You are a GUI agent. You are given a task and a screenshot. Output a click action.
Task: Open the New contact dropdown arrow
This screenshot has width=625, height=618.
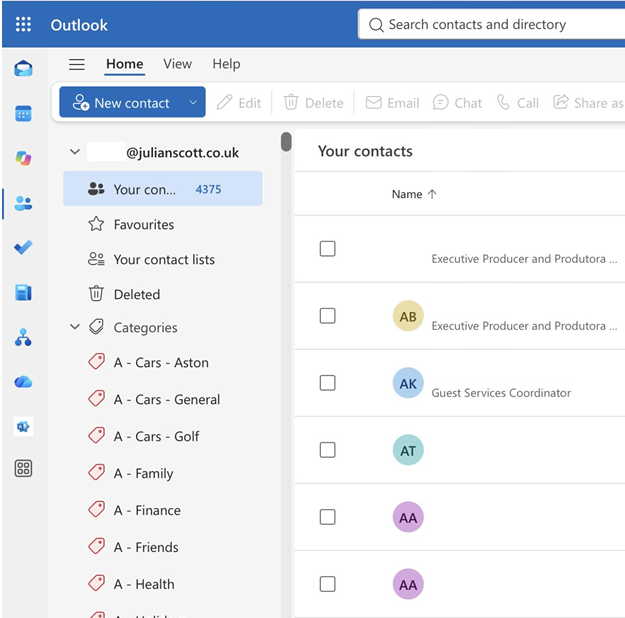193,102
